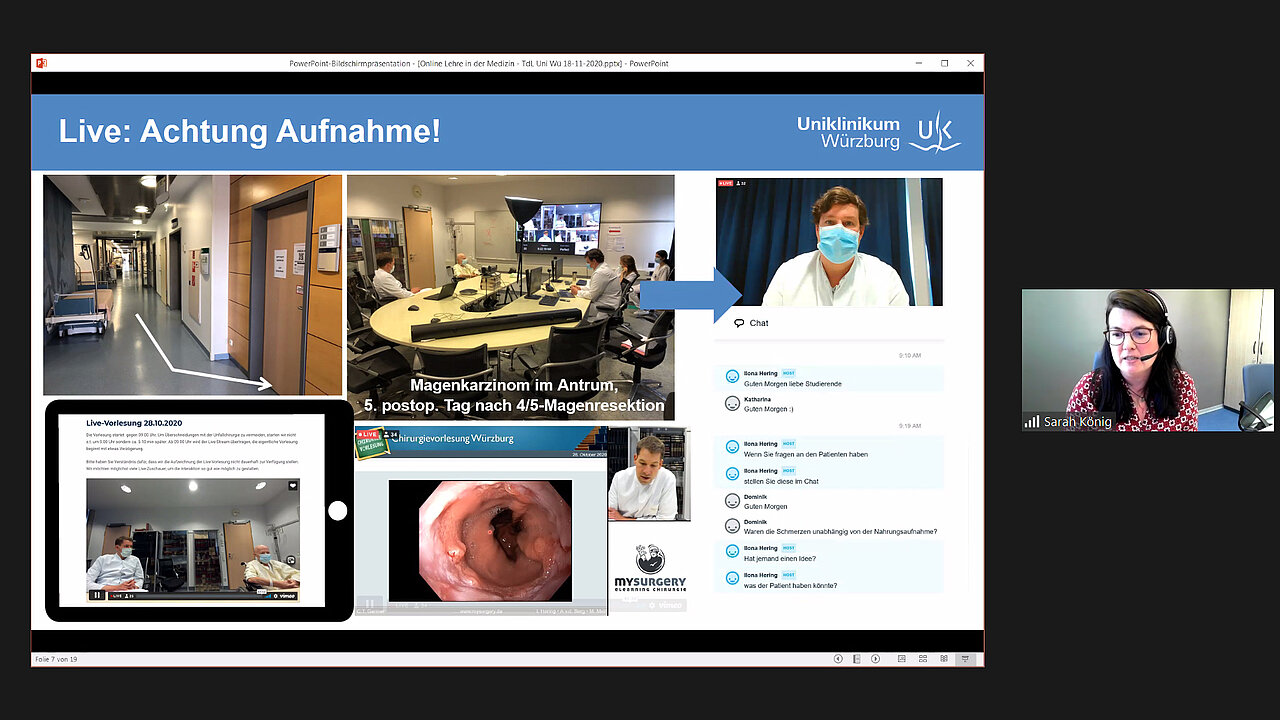Click the endoscopy image in the lecture
This screenshot has height=720, width=1280.
(x=480, y=540)
